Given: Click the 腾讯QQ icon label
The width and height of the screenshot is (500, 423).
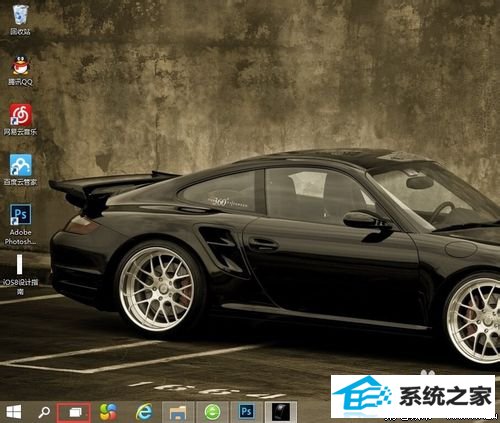Looking at the screenshot, I should (20, 82).
